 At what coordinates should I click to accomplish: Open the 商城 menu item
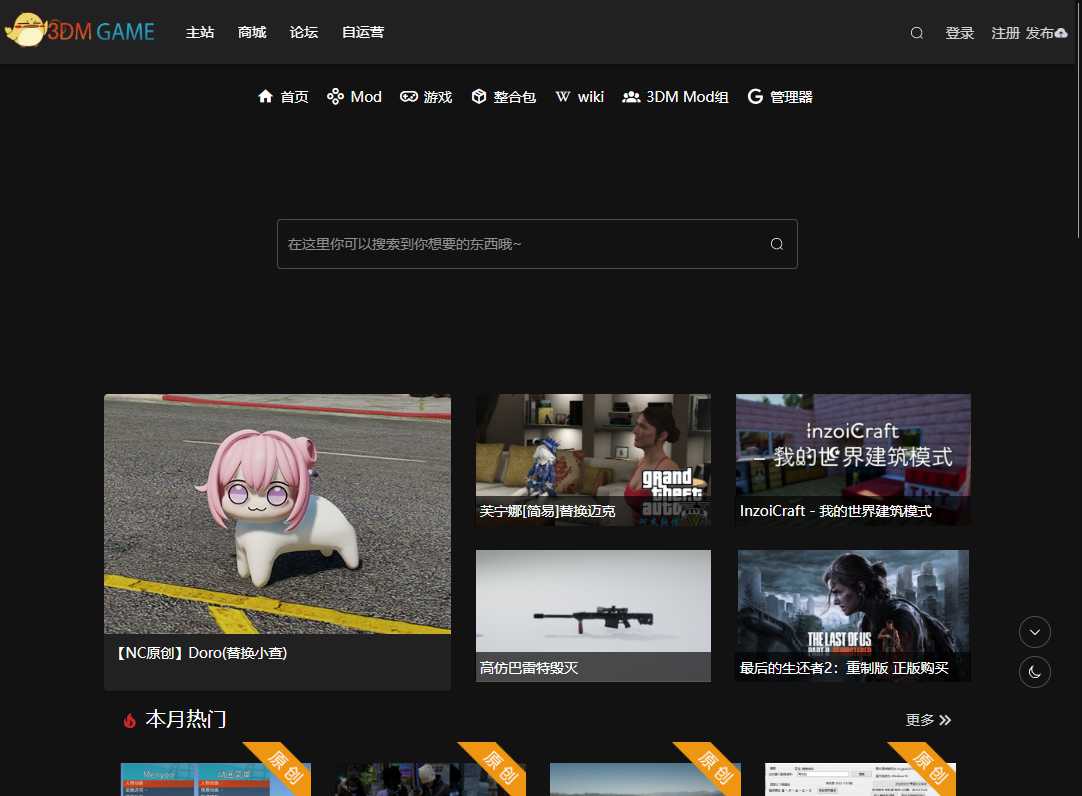[252, 32]
